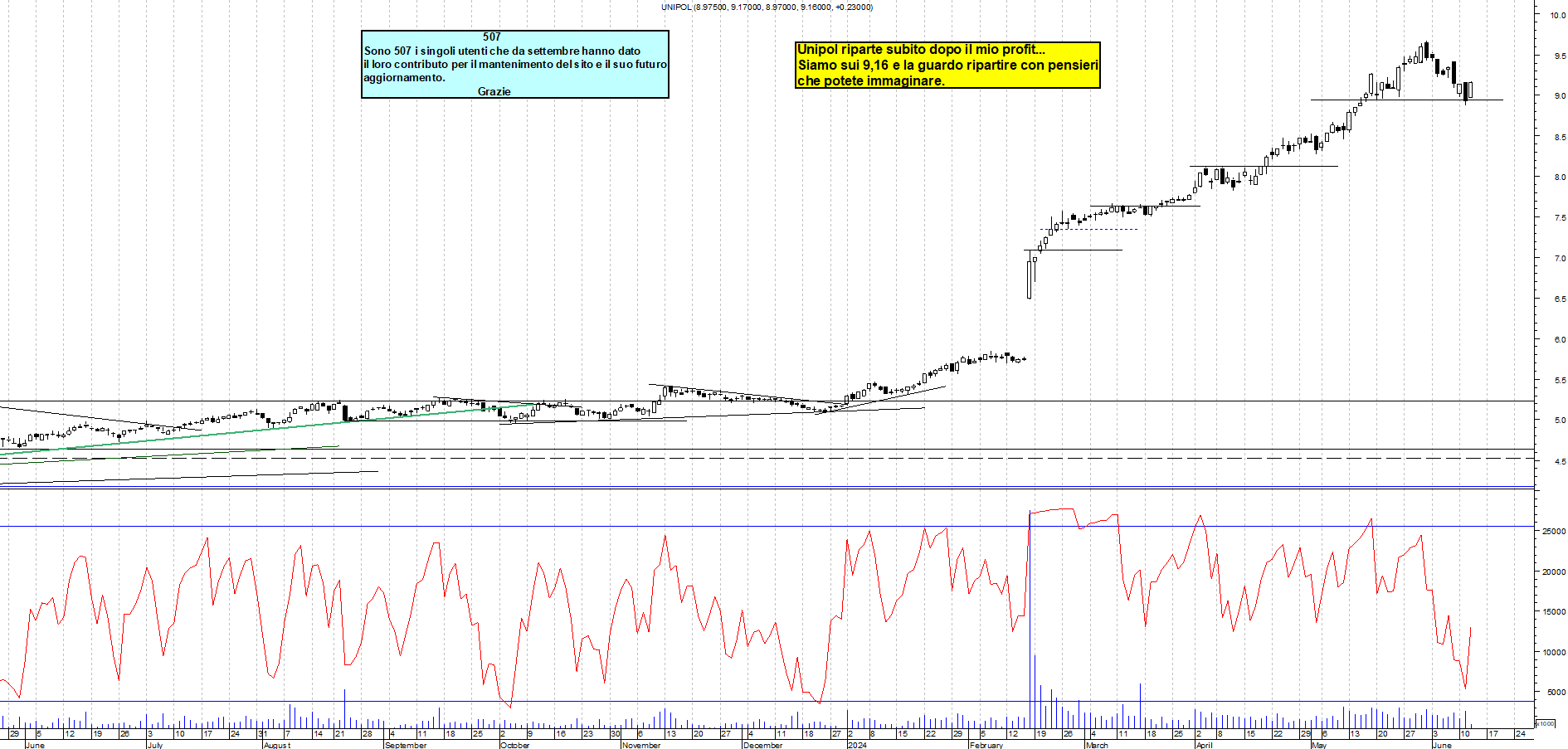Click the March month label on time axis
This screenshot has width=1568, height=749.
click(1097, 745)
